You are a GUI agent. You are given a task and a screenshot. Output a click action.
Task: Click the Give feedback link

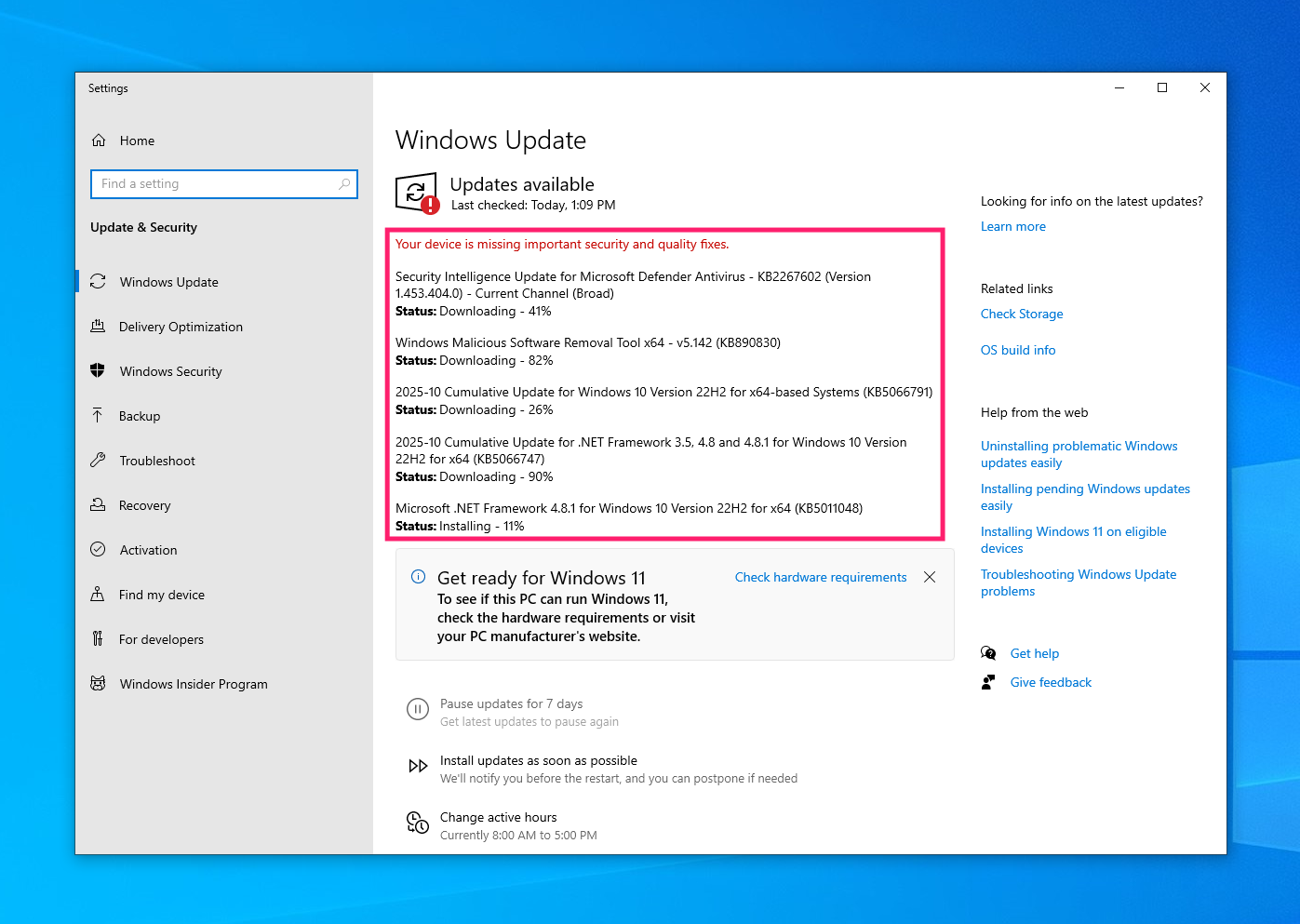pyautogui.click(x=1051, y=682)
